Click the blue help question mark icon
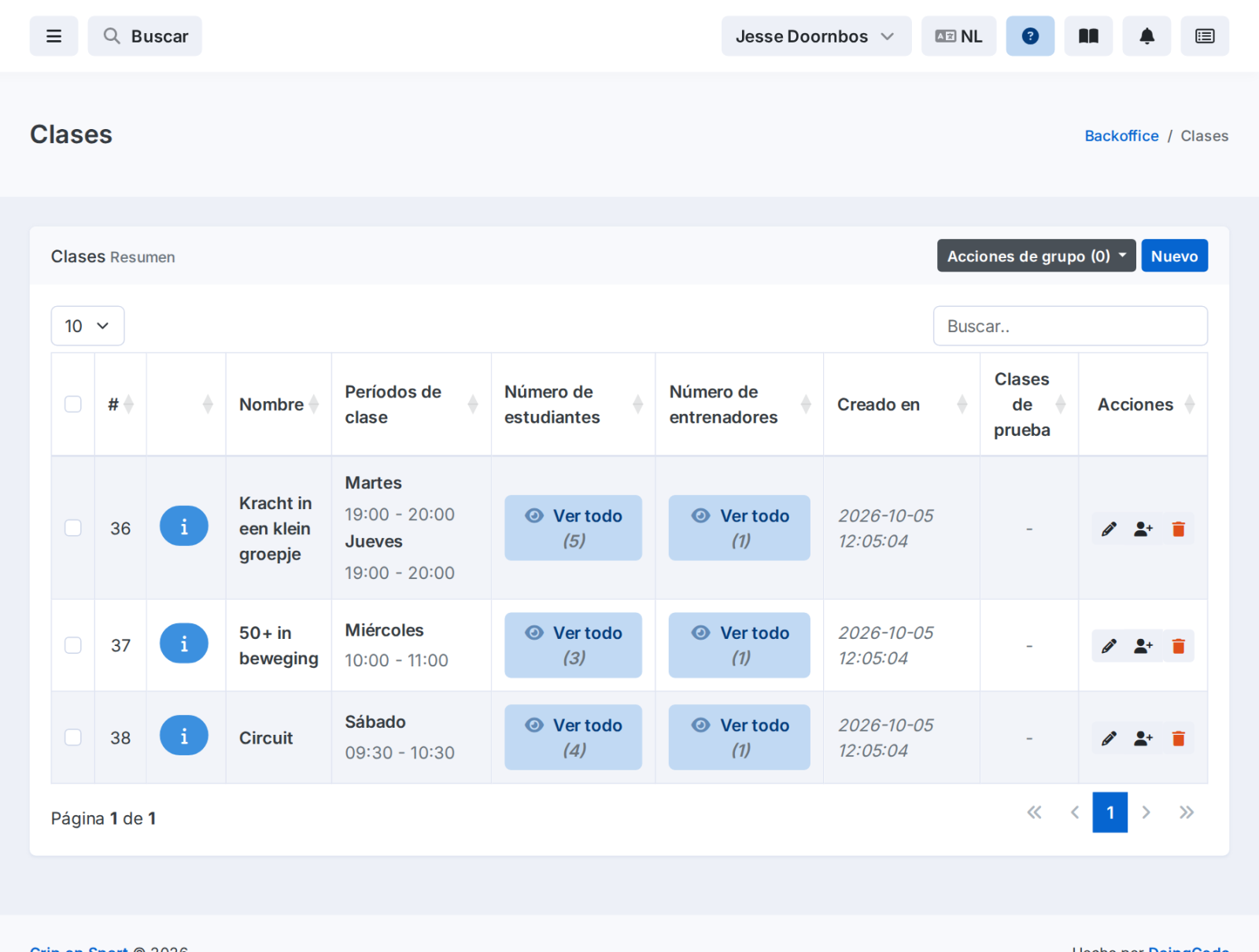1259x952 pixels. click(1030, 36)
